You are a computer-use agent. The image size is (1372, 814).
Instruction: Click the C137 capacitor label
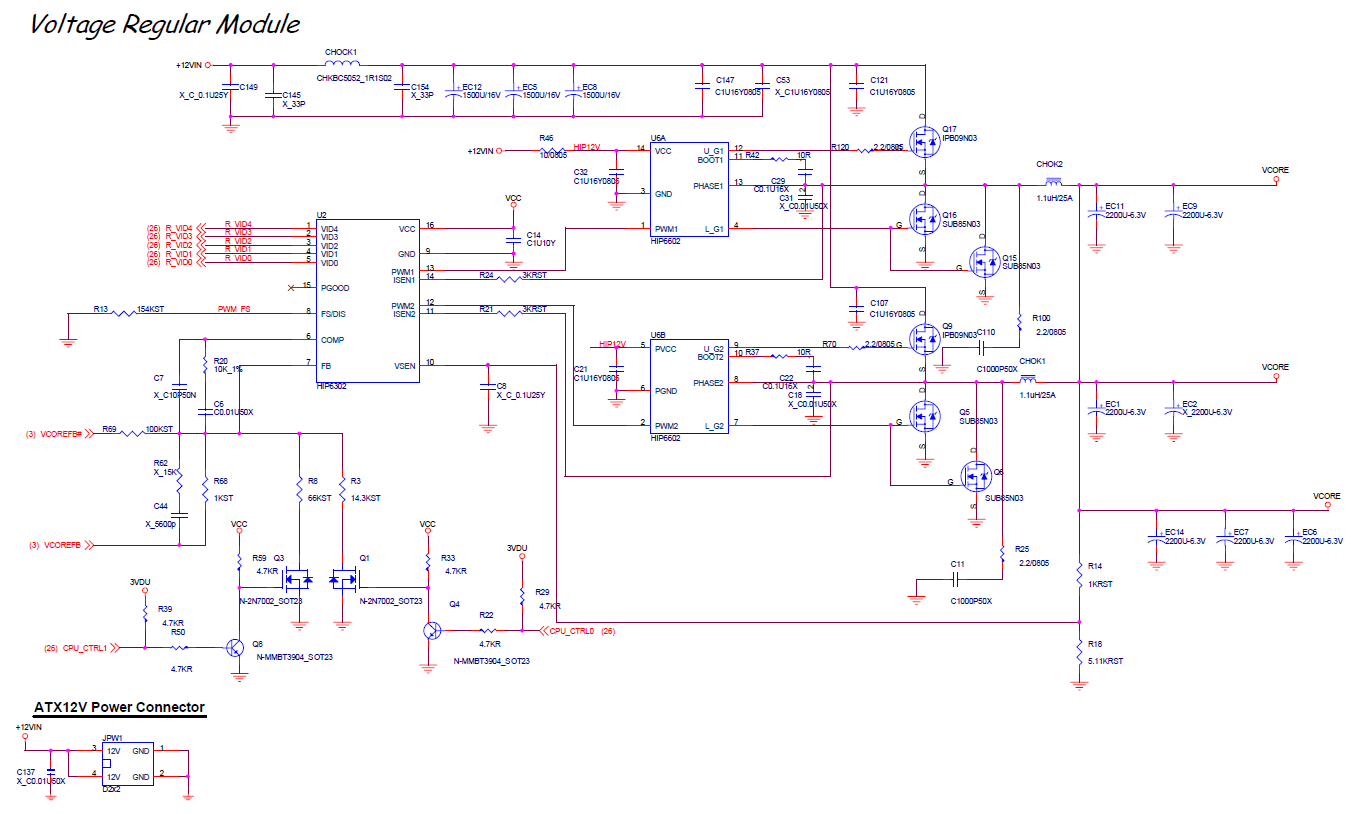(40, 776)
